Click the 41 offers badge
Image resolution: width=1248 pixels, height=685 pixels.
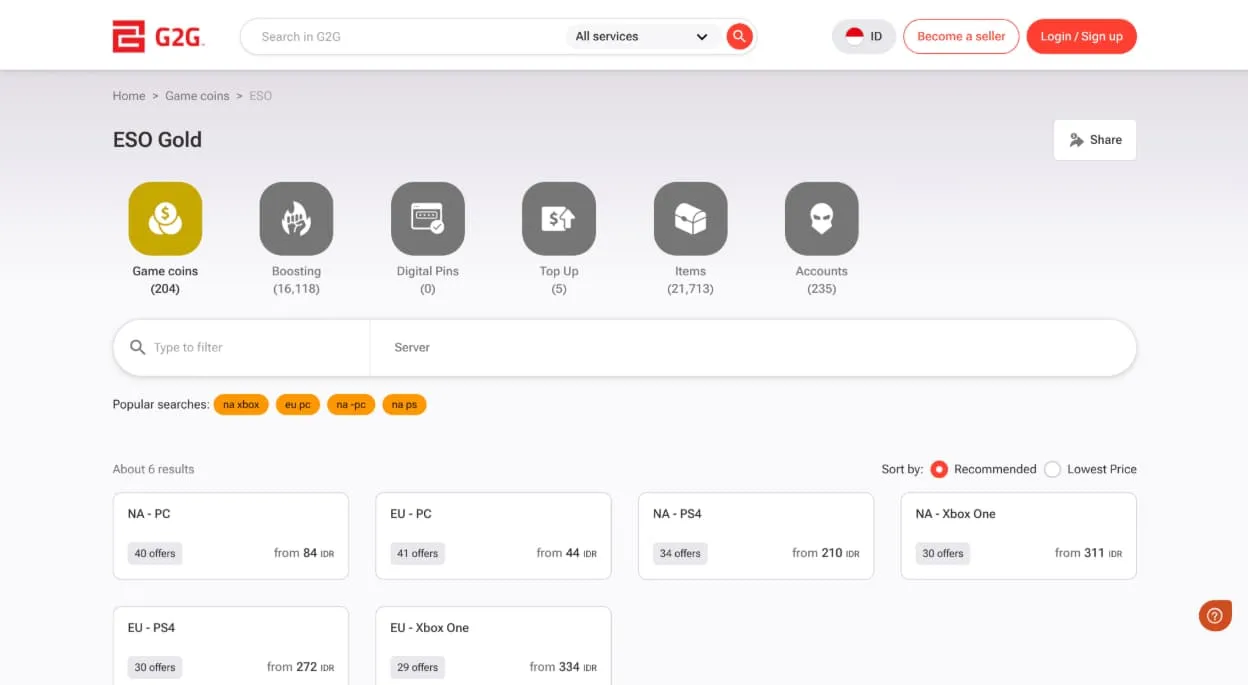pos(417,553)
